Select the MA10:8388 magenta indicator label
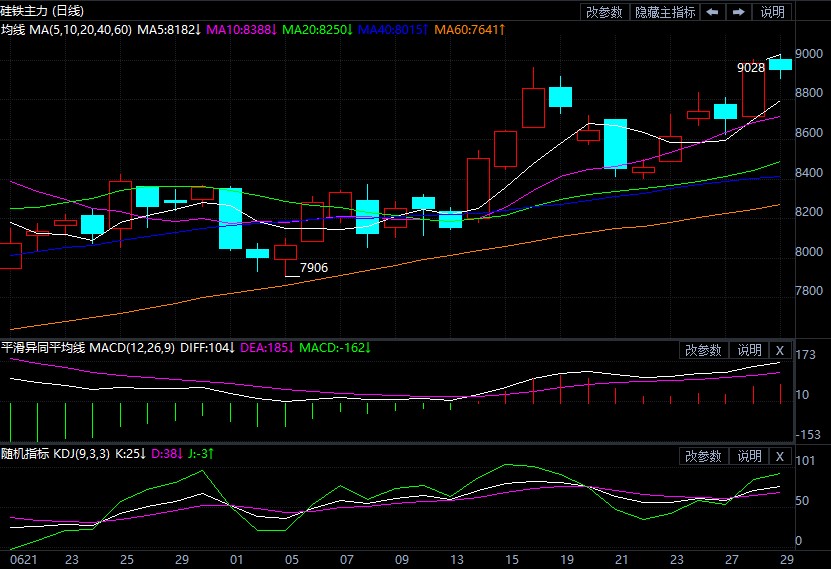 pos(242,31)
